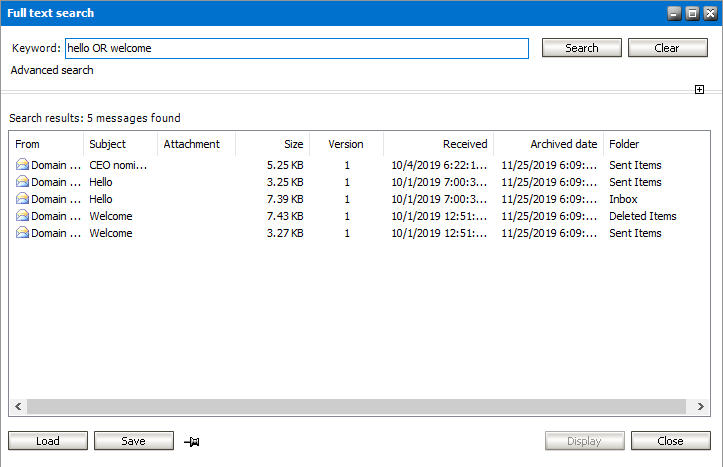Select the envelope icon of CEO nomi... message

tap(22, 165)
